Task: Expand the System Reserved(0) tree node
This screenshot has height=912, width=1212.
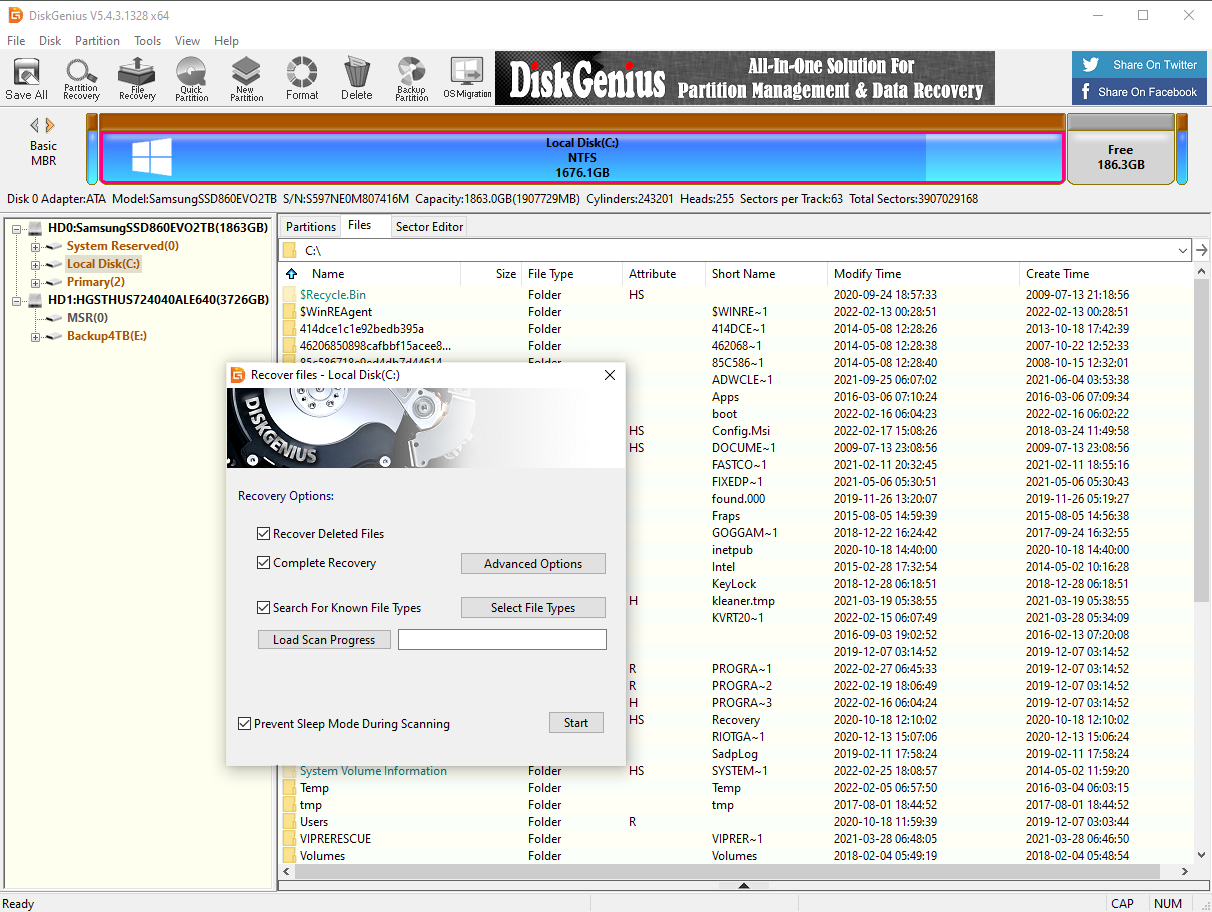Action: tap(36, 246)
